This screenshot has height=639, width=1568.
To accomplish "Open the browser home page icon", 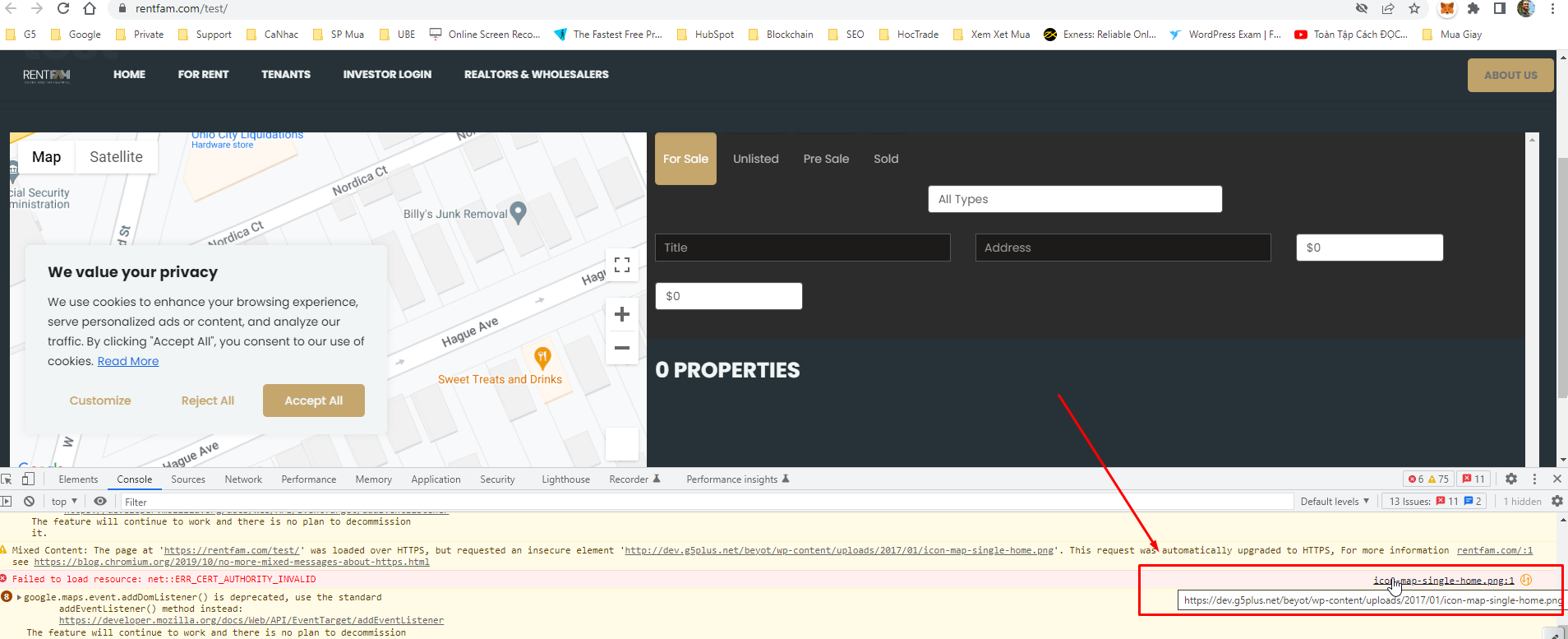I will tap(90, 8).
